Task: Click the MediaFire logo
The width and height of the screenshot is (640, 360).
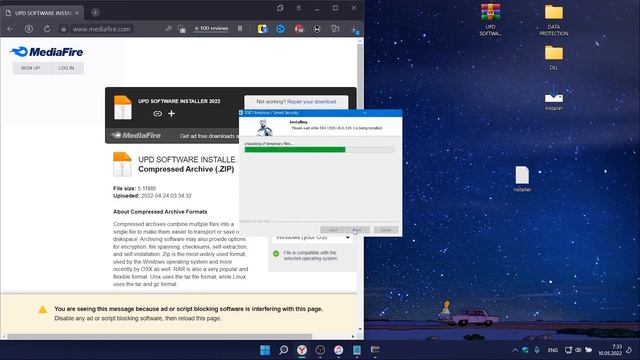Action: point(47,52)
